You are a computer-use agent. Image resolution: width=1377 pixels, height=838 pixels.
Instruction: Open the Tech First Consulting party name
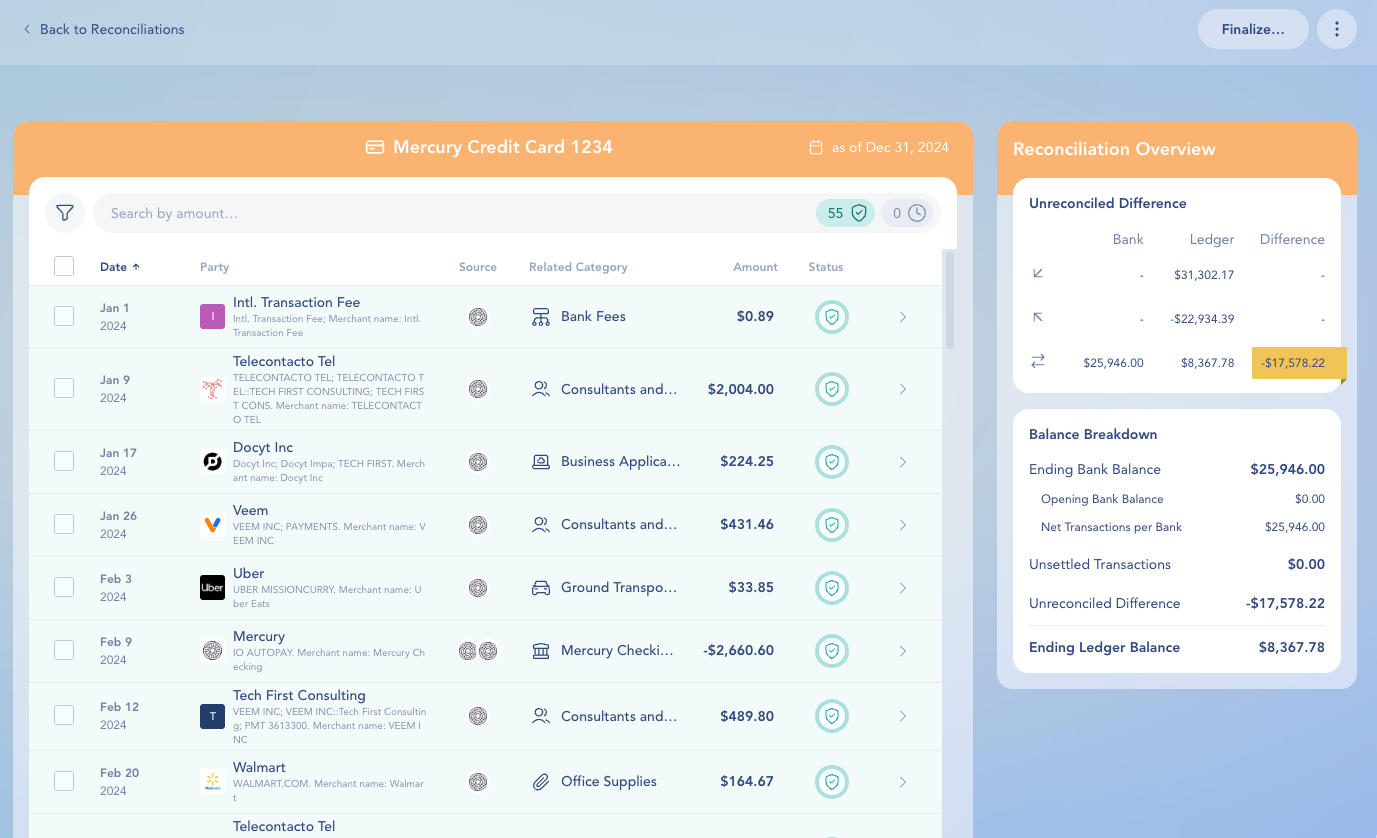(x=299, y=695)
